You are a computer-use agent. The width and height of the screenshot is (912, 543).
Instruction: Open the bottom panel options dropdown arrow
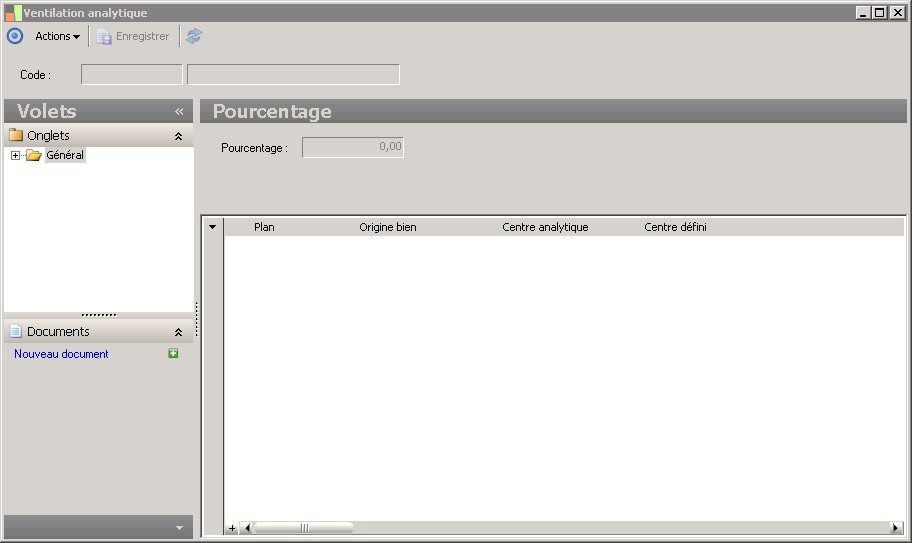click(x=179, y=528)
